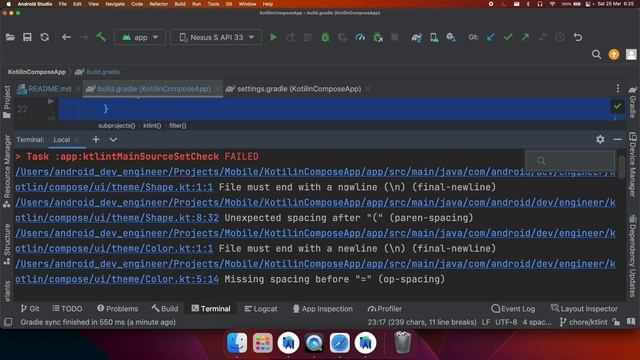Screen dimensions: 640x360
Task: Sync project with Gradle files icon
Action: (x=416, y=38)
